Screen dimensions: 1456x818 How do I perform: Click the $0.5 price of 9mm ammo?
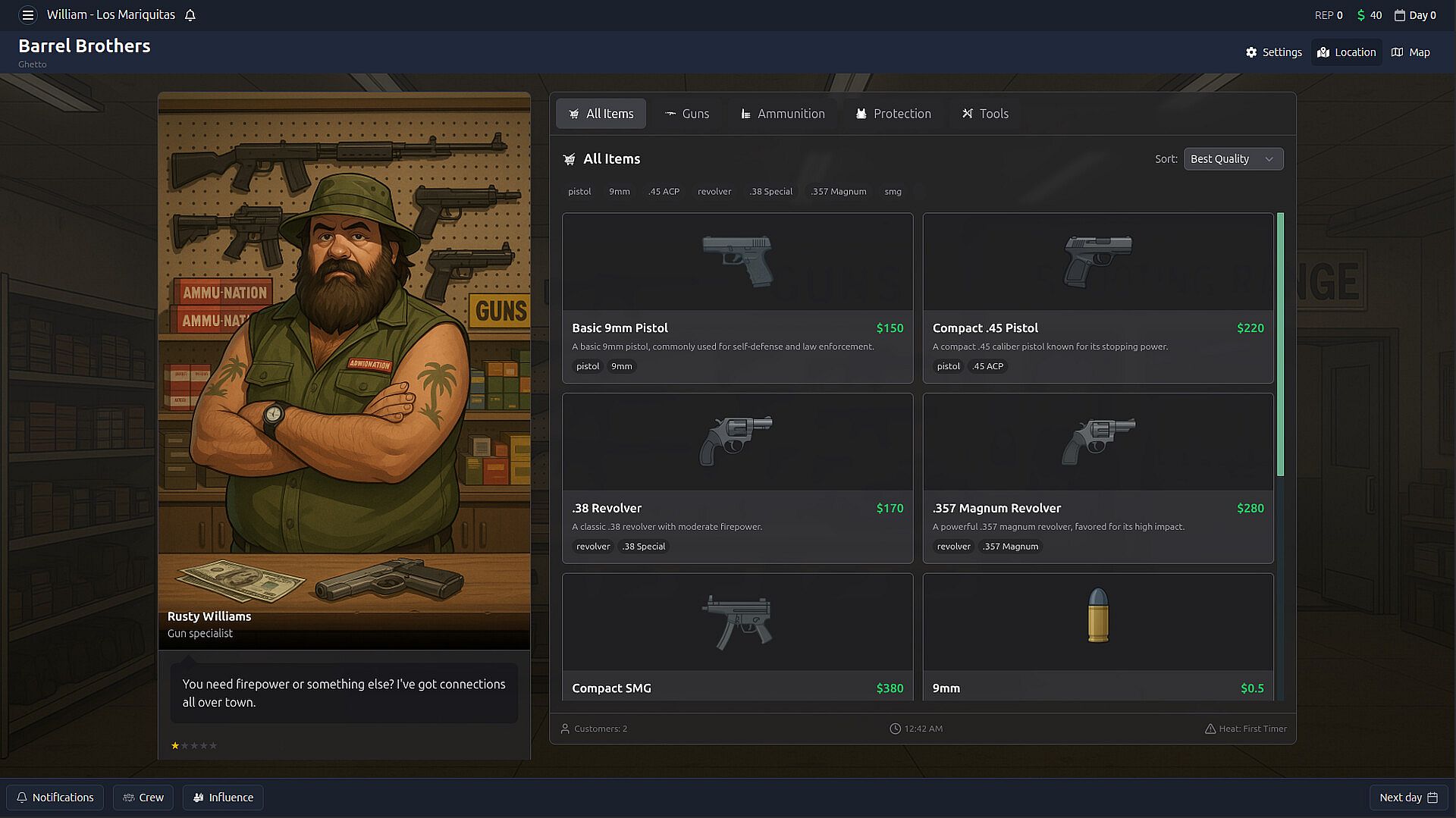point(1251,688)
